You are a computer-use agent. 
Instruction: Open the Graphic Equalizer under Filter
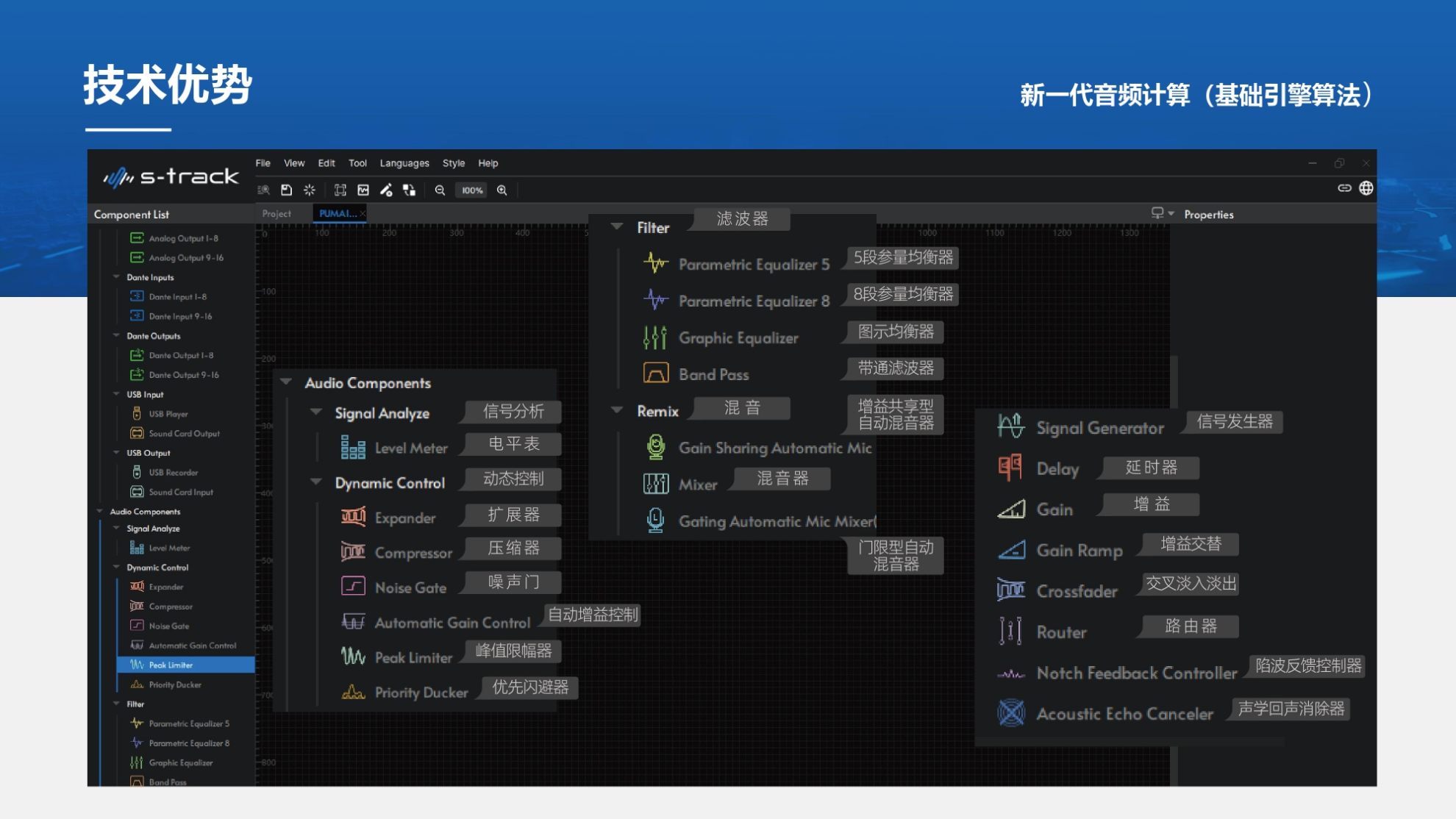(654, 337)
